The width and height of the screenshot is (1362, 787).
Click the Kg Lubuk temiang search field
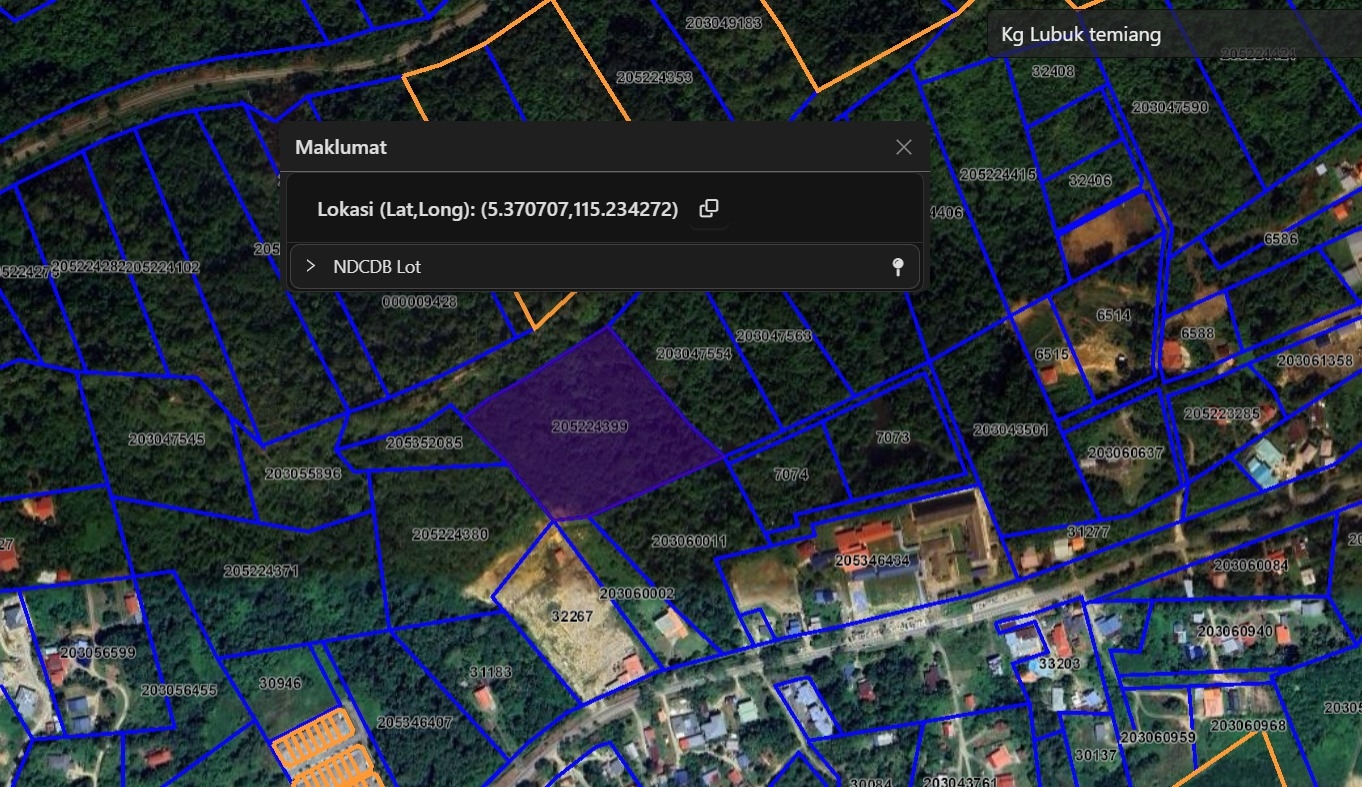point(1170,35)
